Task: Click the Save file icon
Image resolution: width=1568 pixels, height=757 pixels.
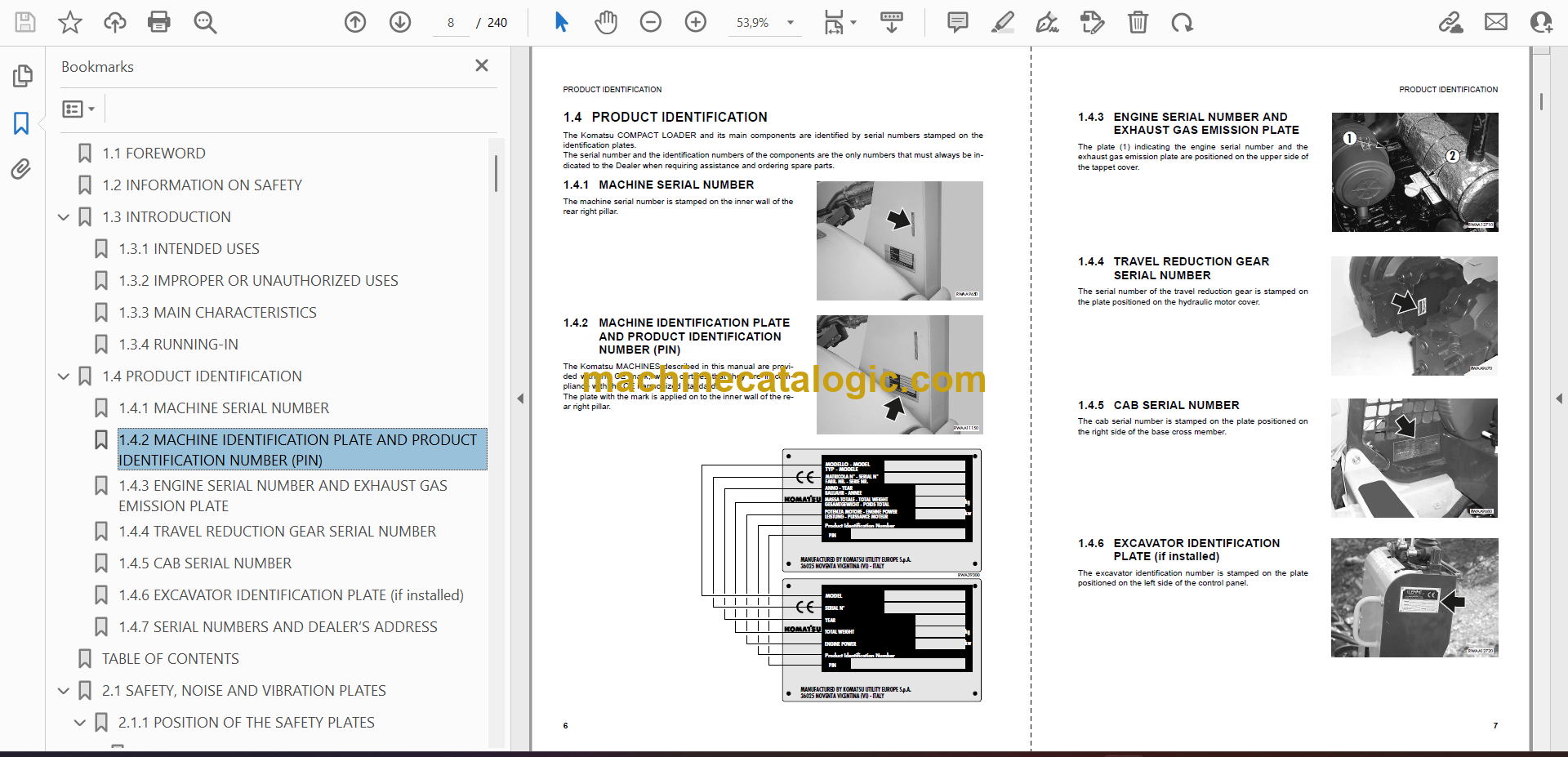Action: point(25,22)
